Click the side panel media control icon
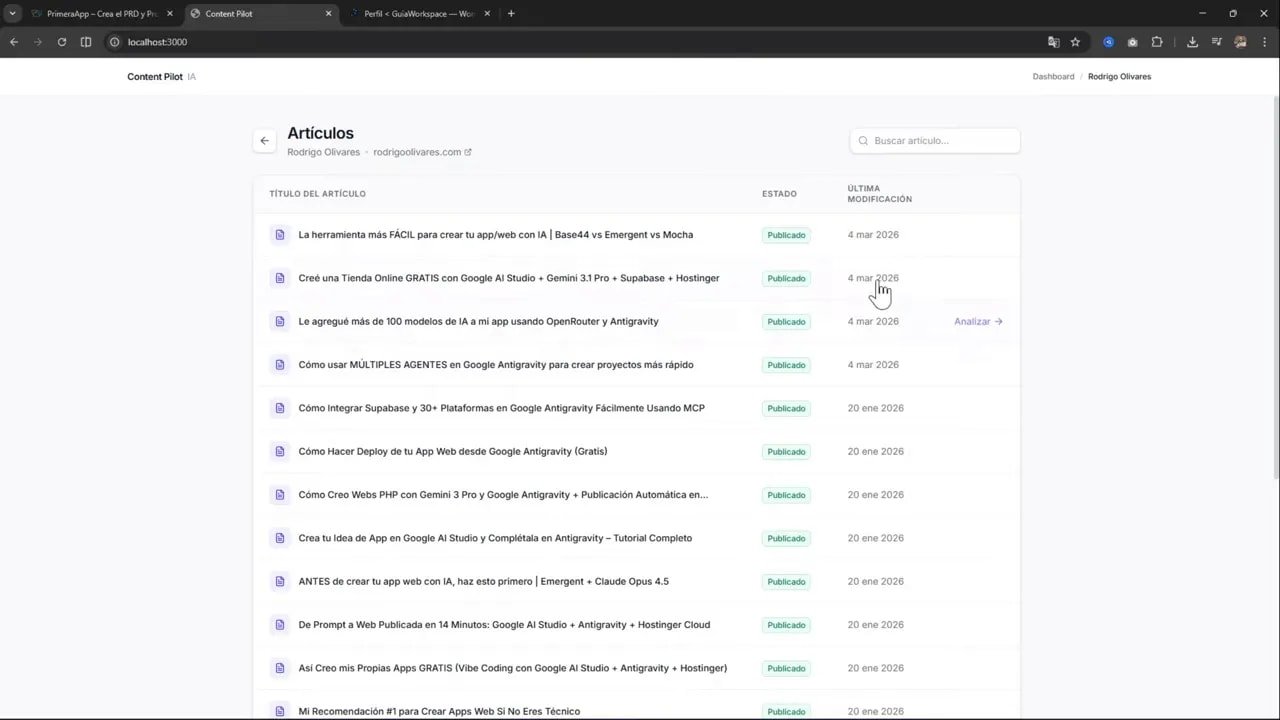 (x=1217, y=42)
